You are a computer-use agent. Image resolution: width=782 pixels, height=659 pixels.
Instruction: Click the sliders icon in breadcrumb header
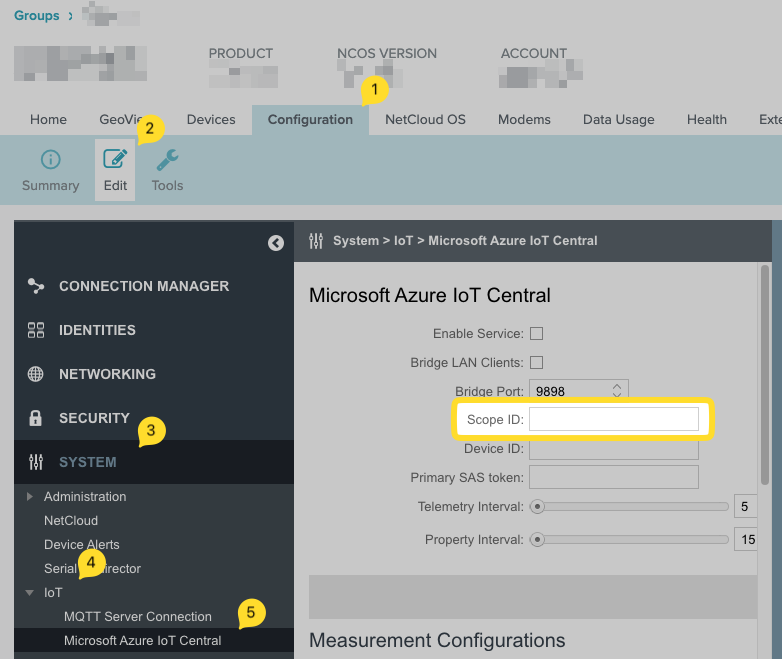[316, 240]
